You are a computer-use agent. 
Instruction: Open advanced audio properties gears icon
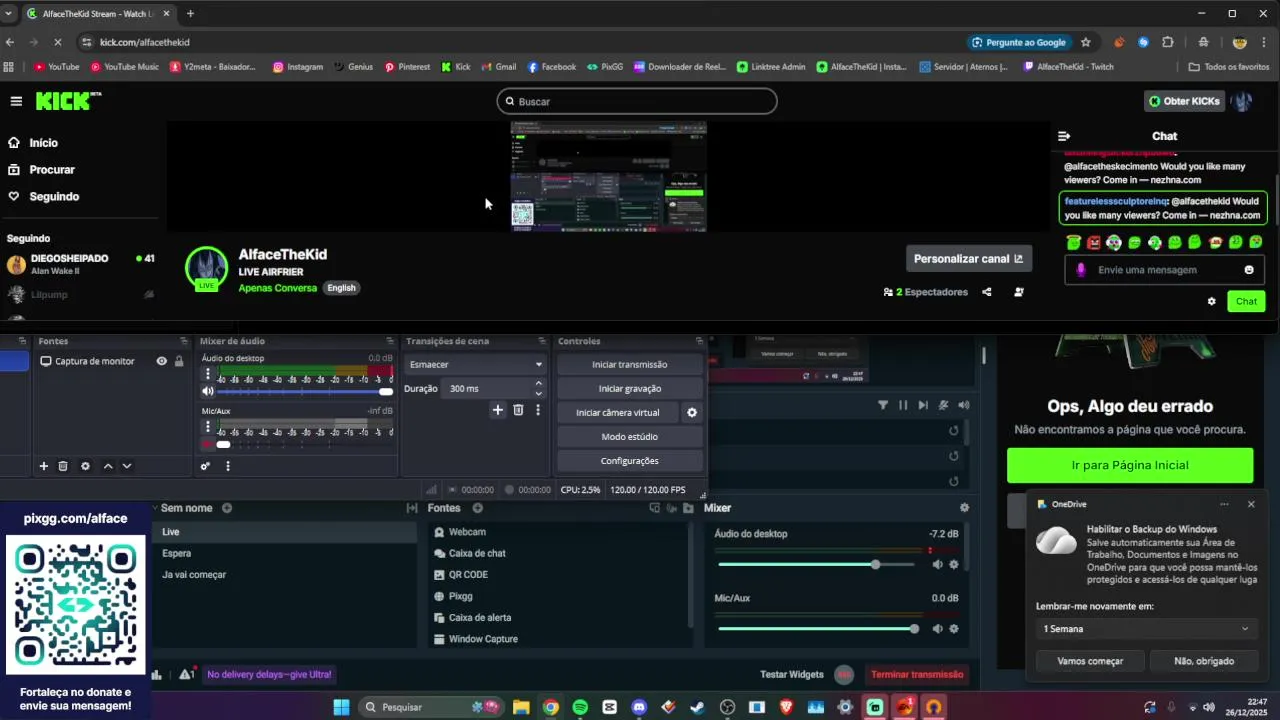click(x=205, y=466)
